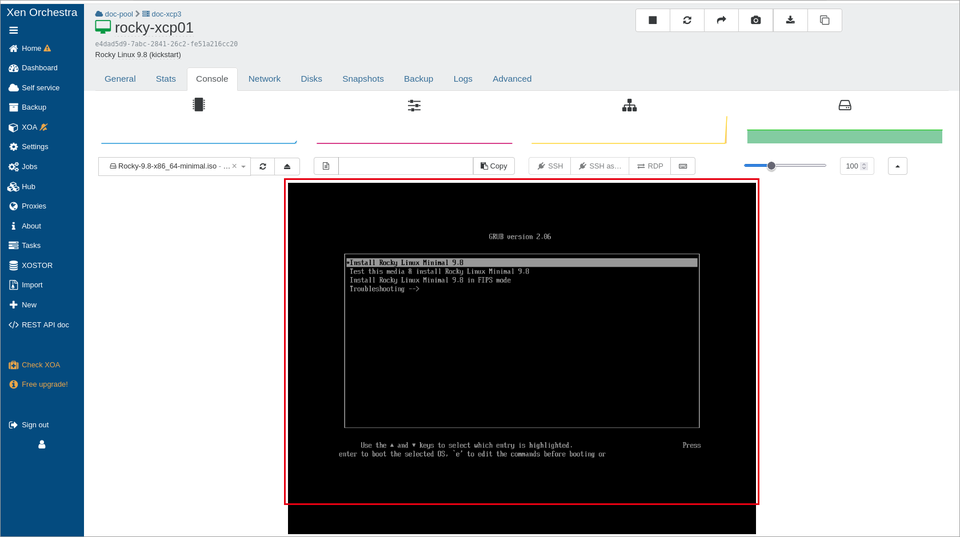Open the About page
960x537 pixels.
pos(25,226)
